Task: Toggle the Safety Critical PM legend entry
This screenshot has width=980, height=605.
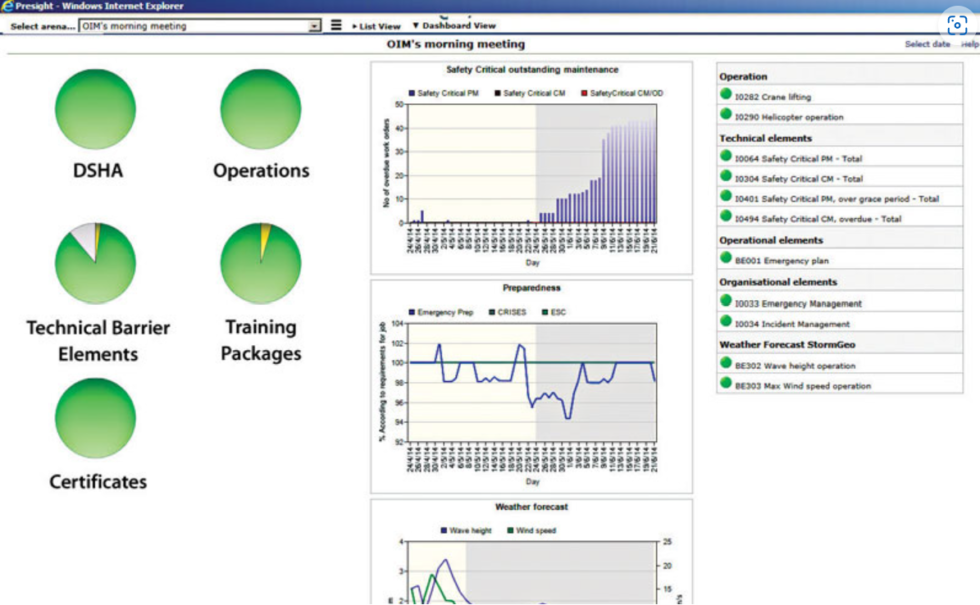Action: (x=440, y=92)
